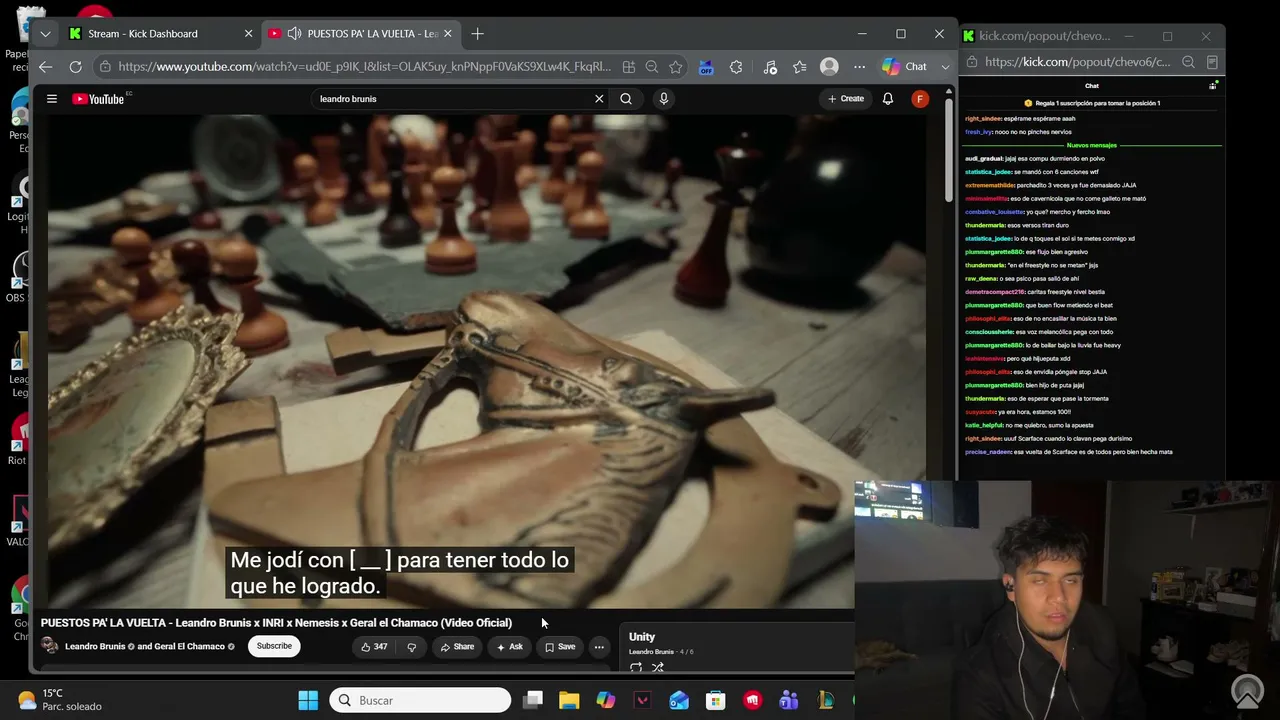The image size is (1280, 720).
Task: Open the YouTube guide hamburger menu
Action: click(x=51, y=99)
